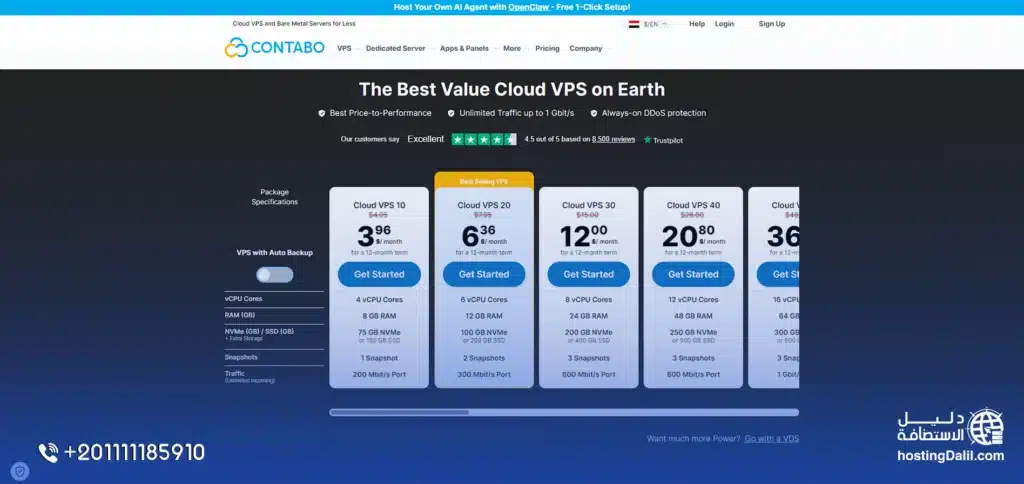Click the '4 vCPU Cores' spec

(x=379, y=300)
